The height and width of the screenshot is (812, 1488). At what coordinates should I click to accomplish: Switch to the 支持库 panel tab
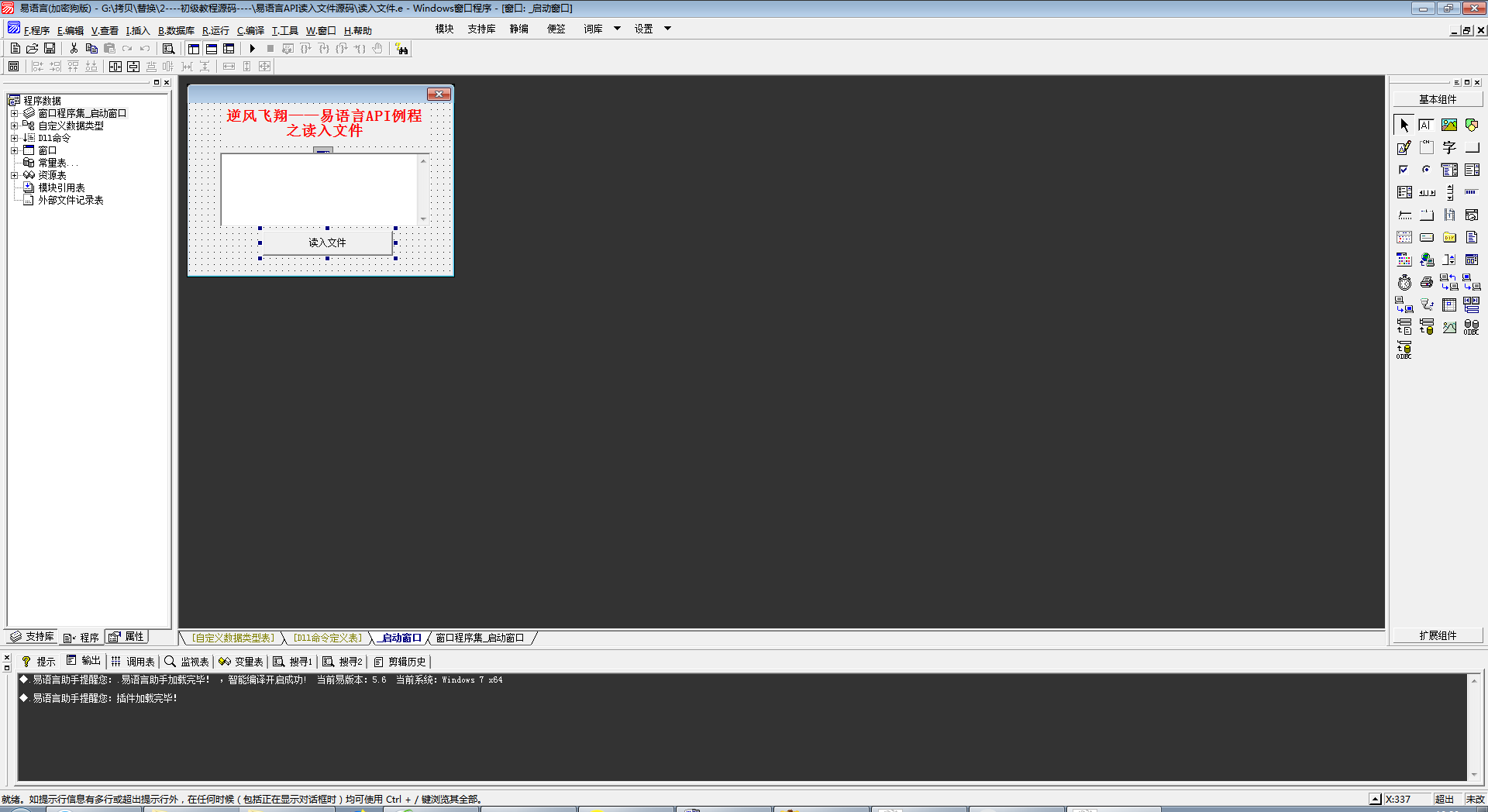coord(32,637)
